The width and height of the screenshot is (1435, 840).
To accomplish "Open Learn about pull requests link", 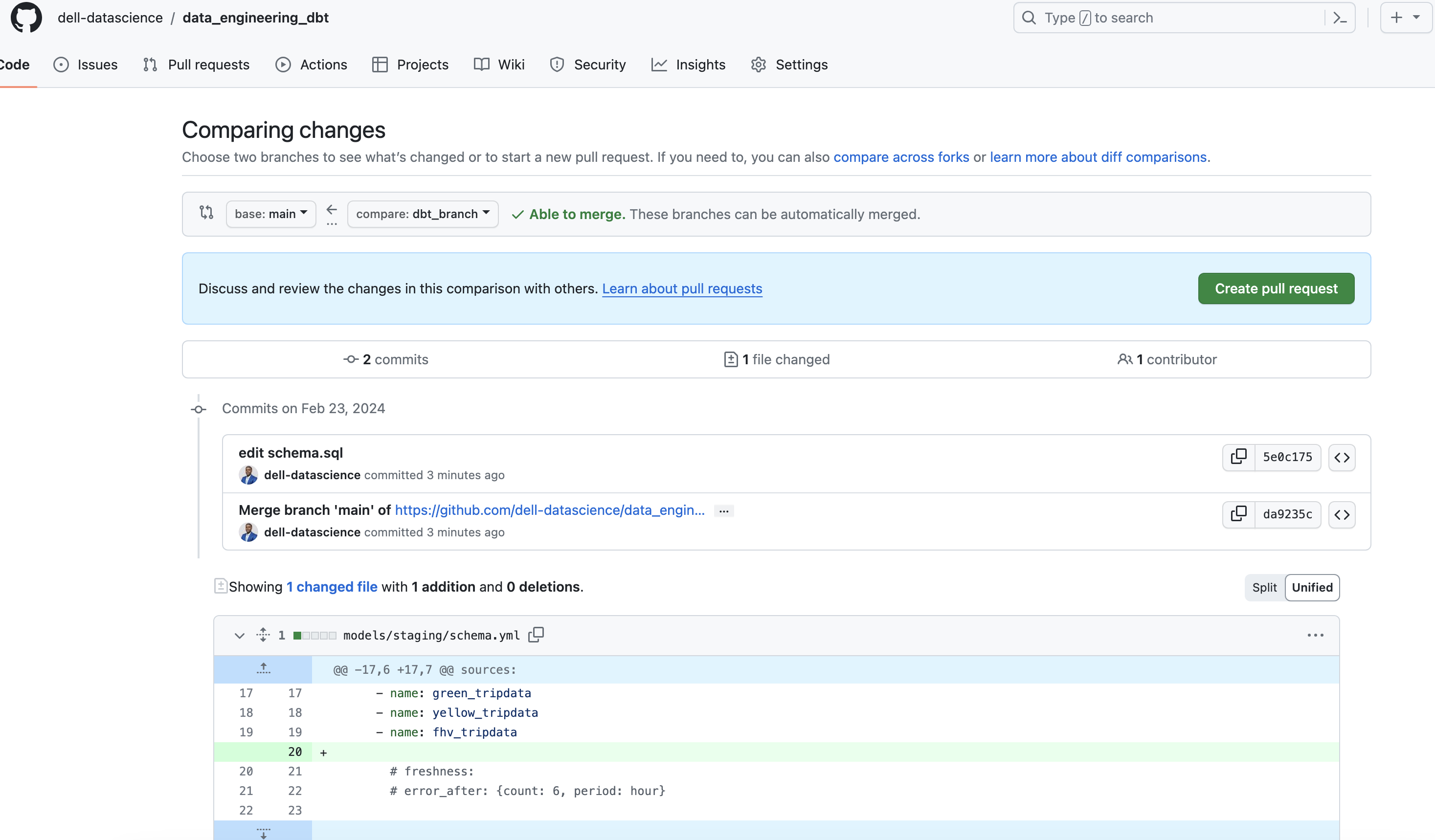I will (682, 289).
